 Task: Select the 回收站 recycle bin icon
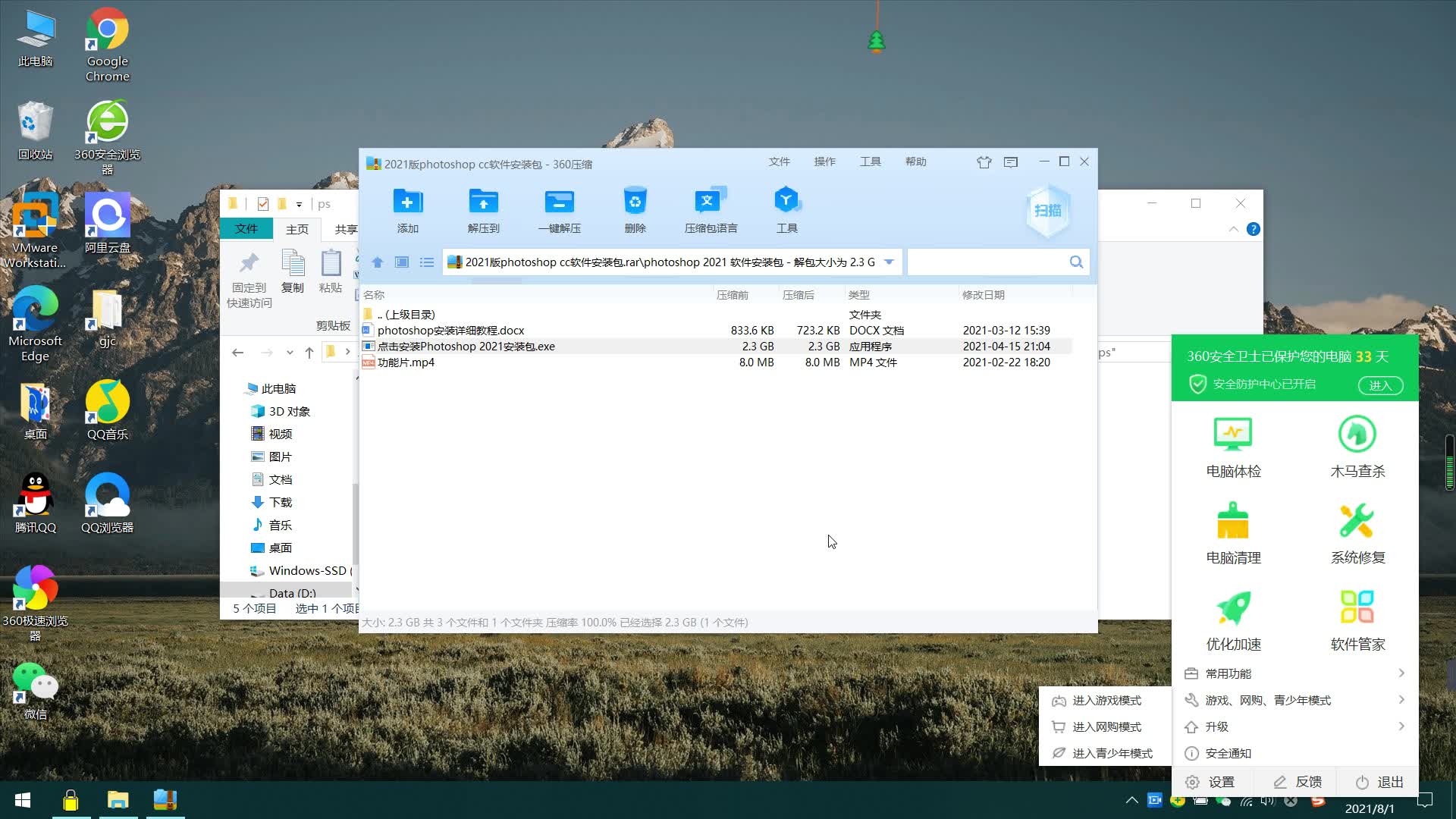coord(35,130)
